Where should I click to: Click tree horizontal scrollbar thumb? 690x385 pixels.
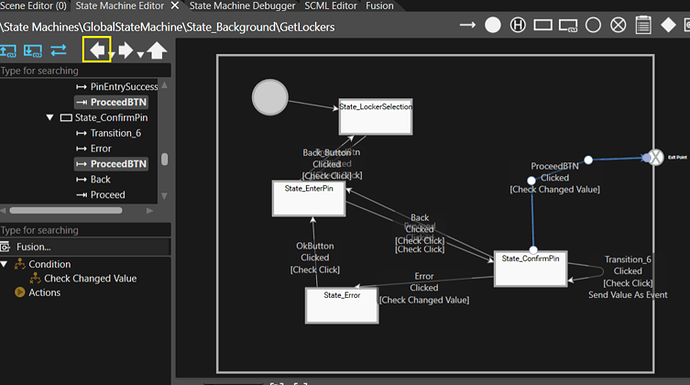click(x=66, y=210)
